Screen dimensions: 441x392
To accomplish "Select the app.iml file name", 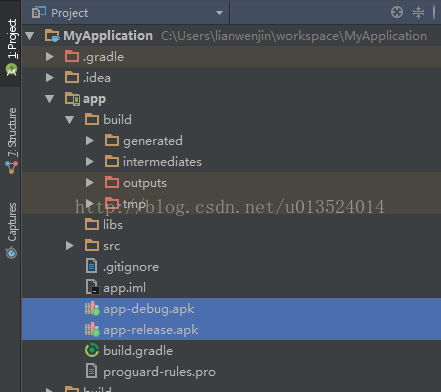I will click(124, 288).
